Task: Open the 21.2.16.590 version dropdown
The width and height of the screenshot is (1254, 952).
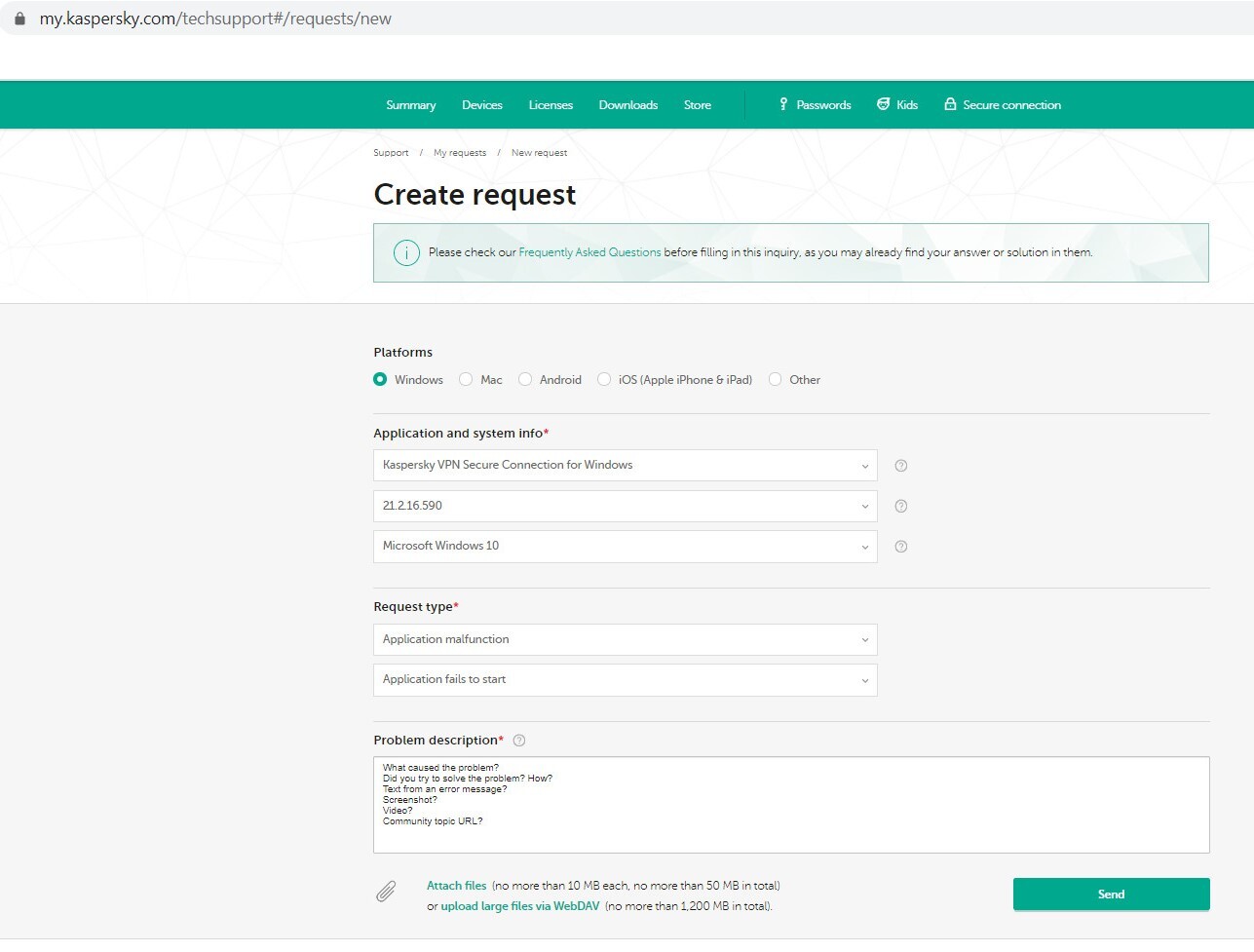Action: pos(626,506)
